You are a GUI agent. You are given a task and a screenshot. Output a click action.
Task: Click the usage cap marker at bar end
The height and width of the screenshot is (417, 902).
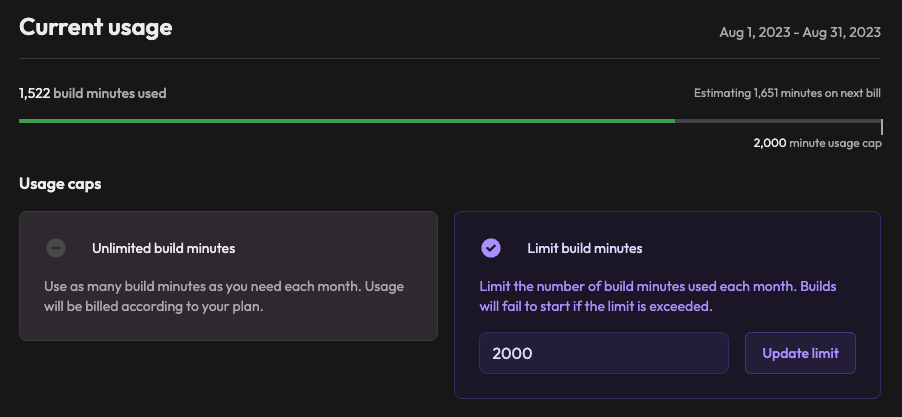pos(881,125)
